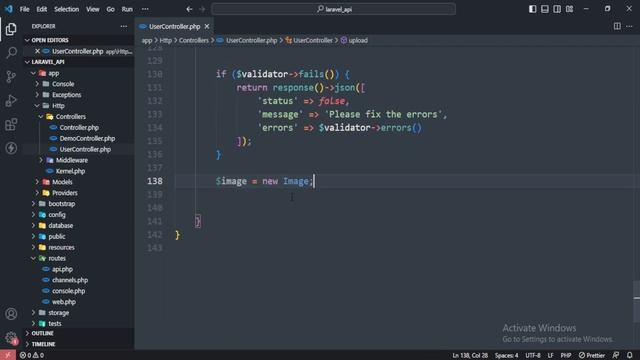Open the VS Code application logo menu
Viewport: 640px width, 360px height.
tap(9, 9)
